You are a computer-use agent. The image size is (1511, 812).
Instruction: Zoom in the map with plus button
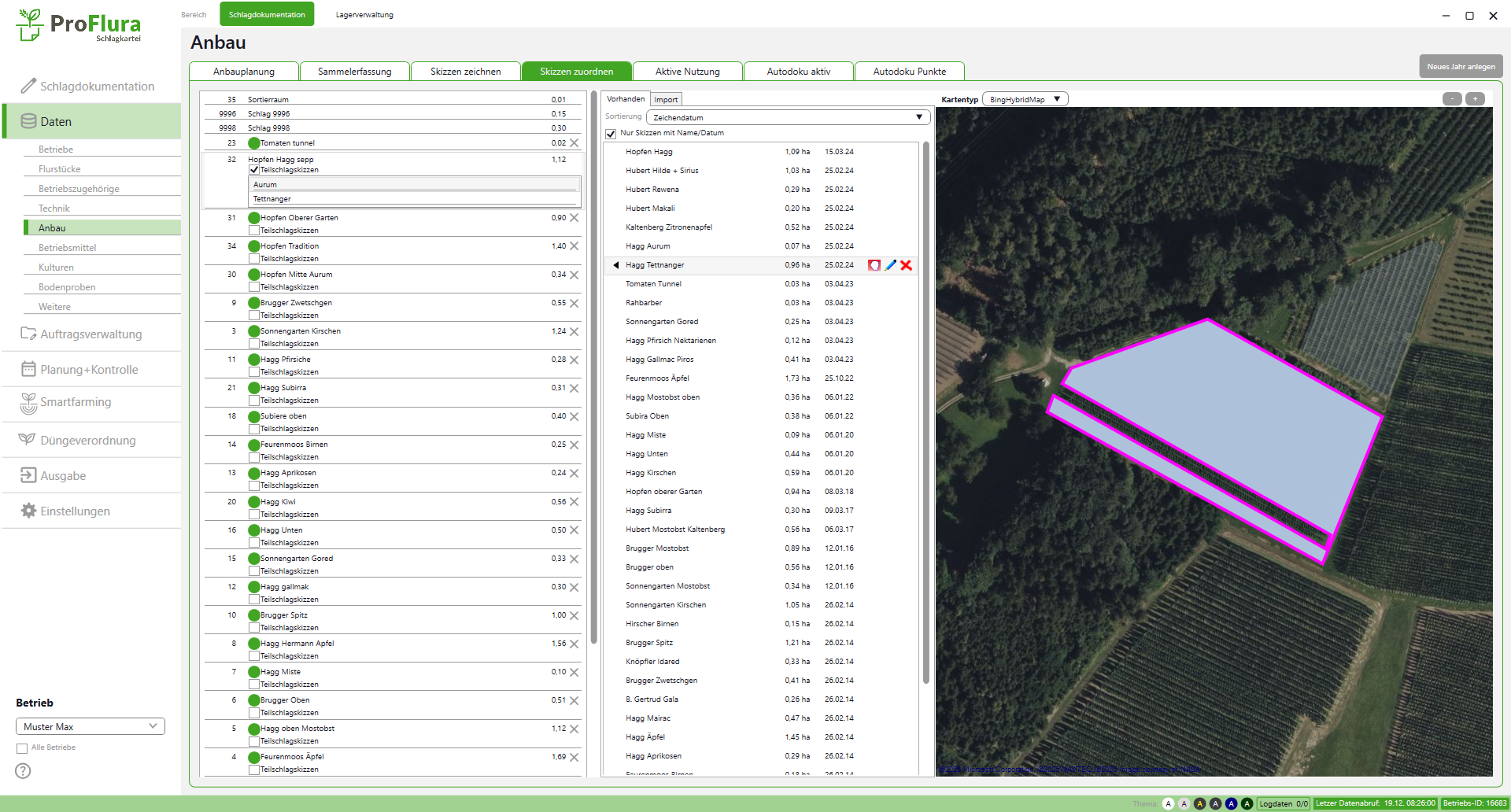tap(1476, 99)
